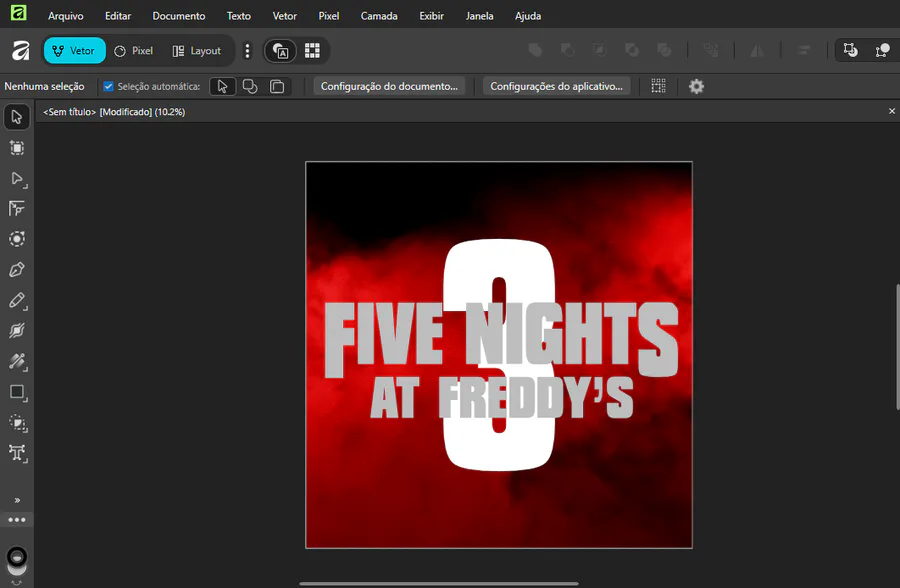Select the Artistic Text tool
Image resolution: width=900 pixels, height=588 pixels.
point(17,453)
